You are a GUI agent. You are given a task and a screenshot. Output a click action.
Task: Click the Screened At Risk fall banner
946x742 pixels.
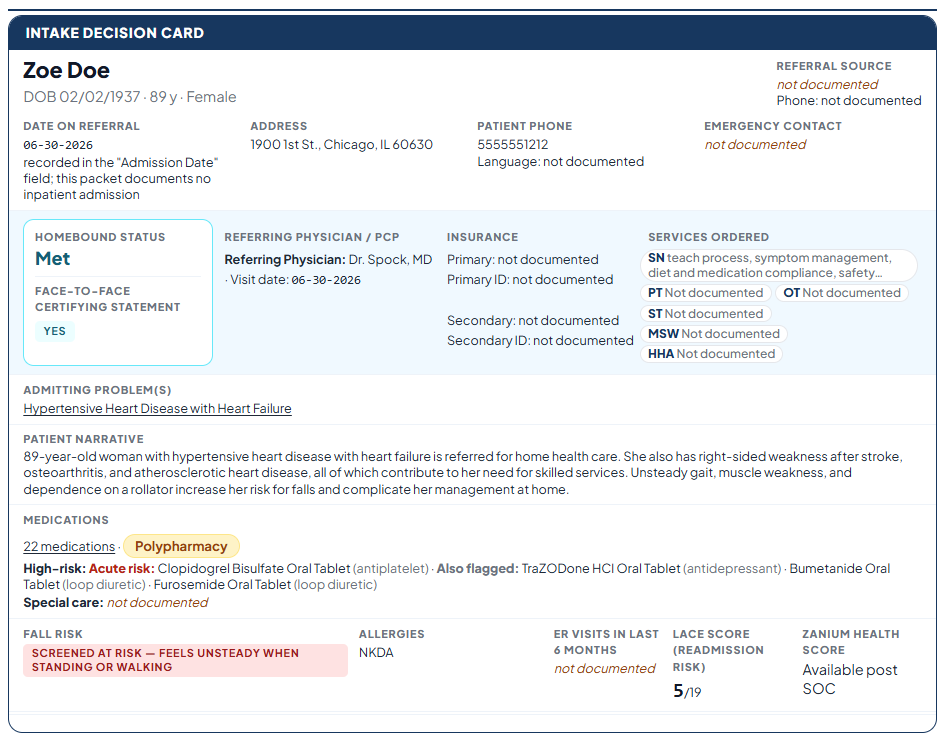coord(185,660)
